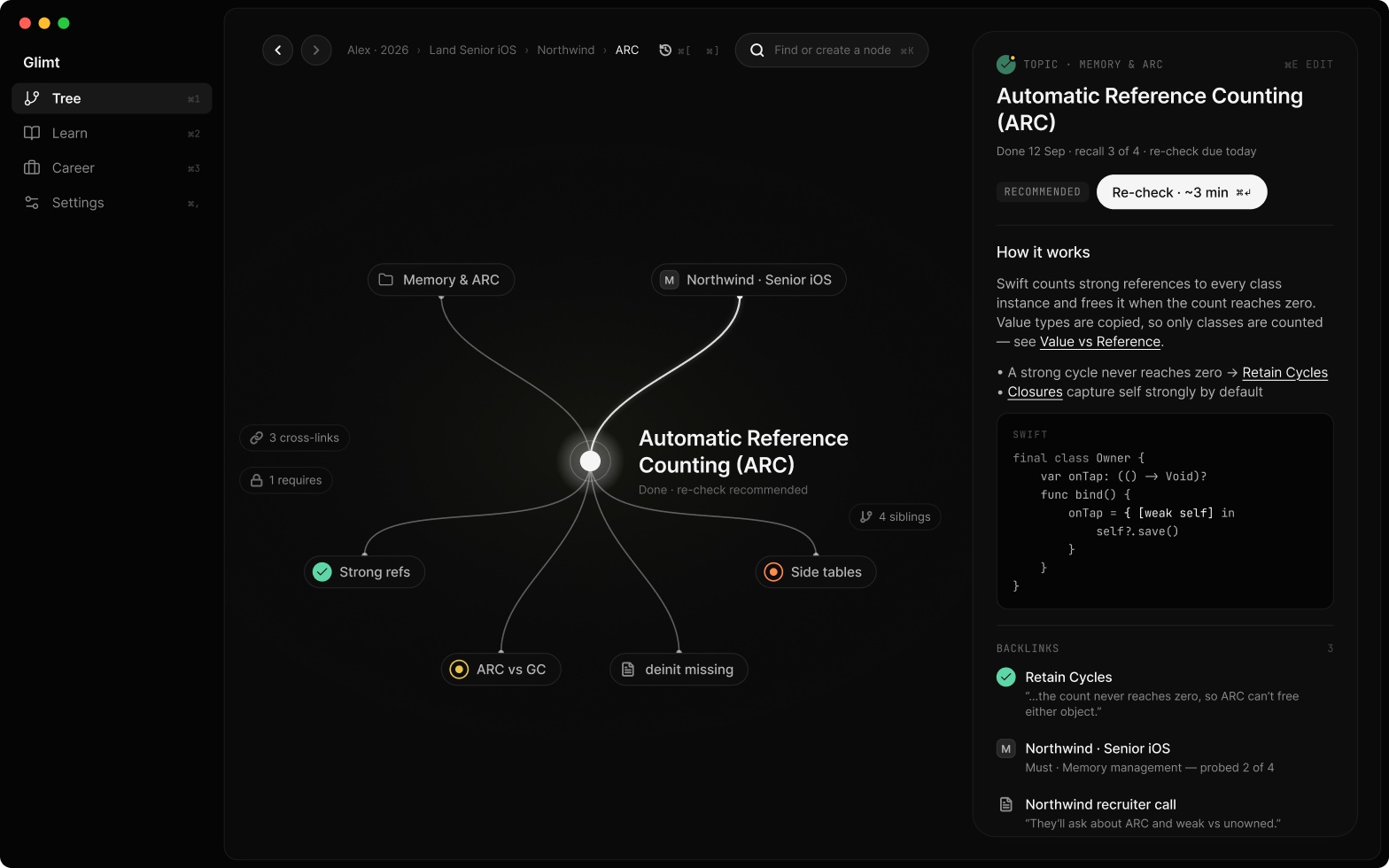
Task: Follow the 'Closures' link
Action: click(1035, 392)
